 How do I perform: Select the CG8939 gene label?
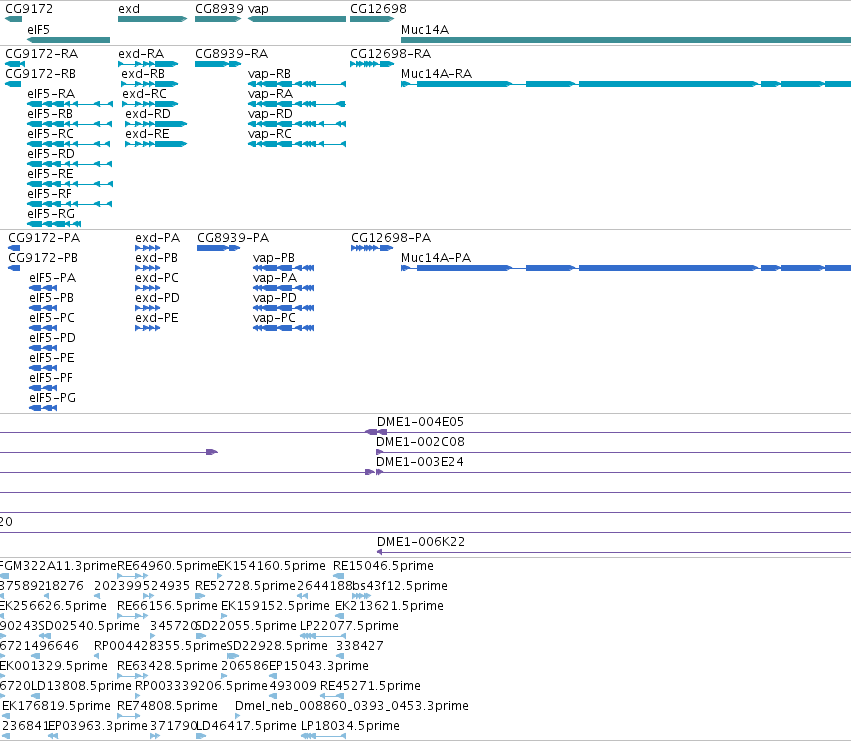(x=219, y=9)
